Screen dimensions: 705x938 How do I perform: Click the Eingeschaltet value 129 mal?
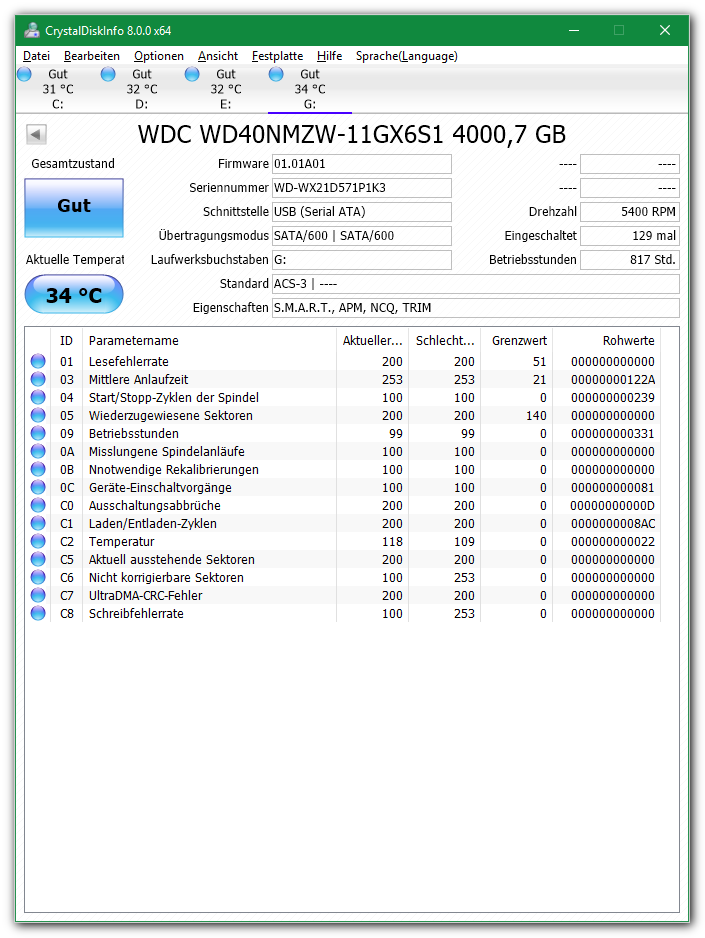630,236
